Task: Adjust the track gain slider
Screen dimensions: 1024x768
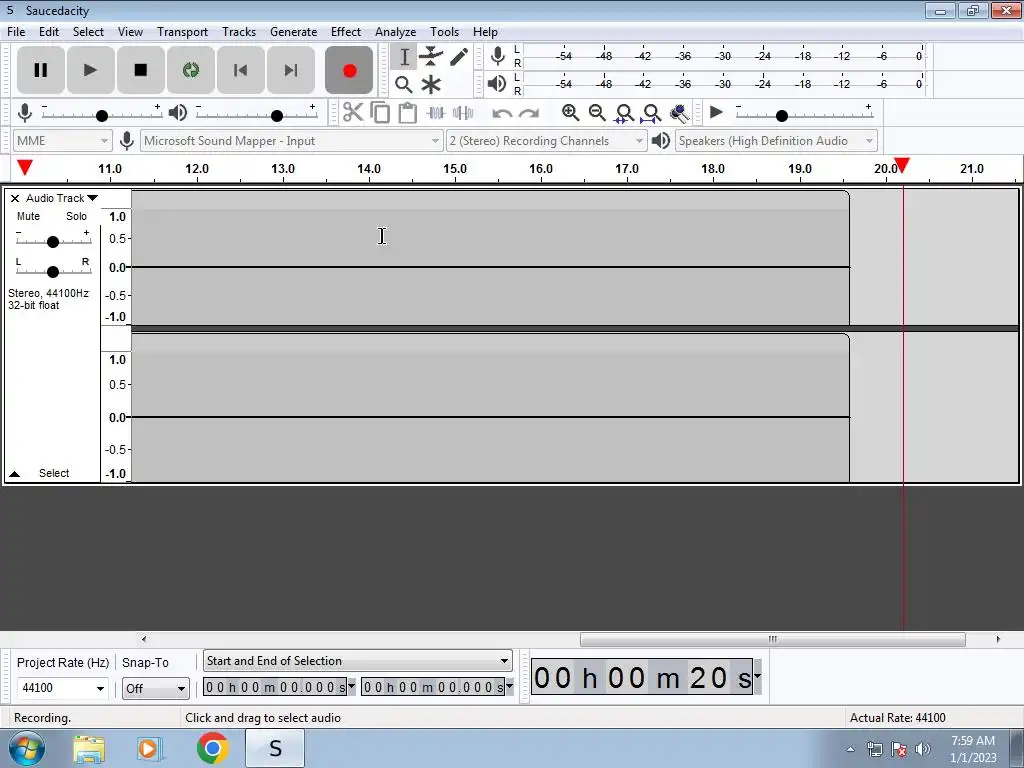Action: click(x=53, y=241)
